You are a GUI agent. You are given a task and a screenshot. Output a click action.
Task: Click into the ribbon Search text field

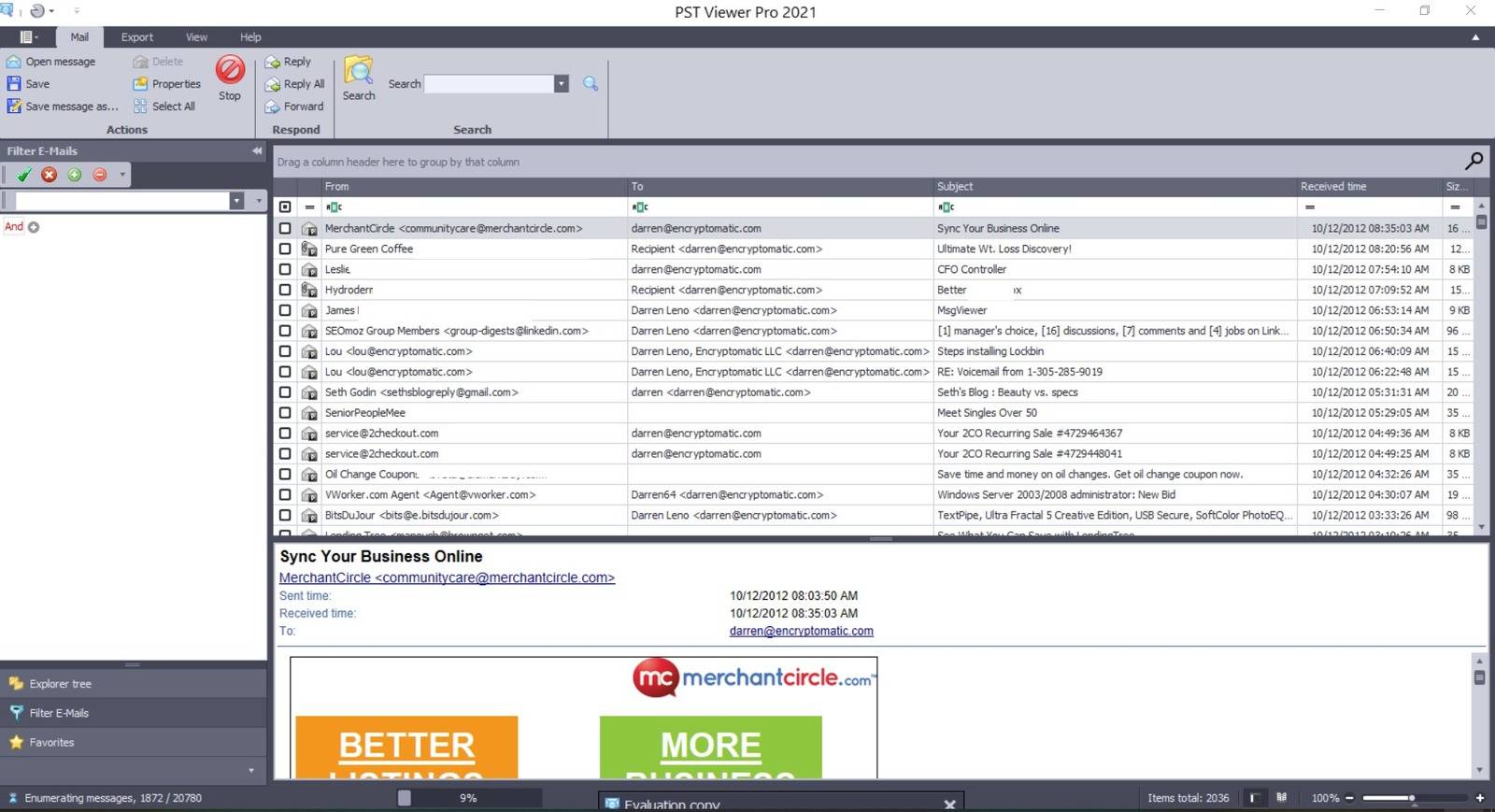[489, 84]
